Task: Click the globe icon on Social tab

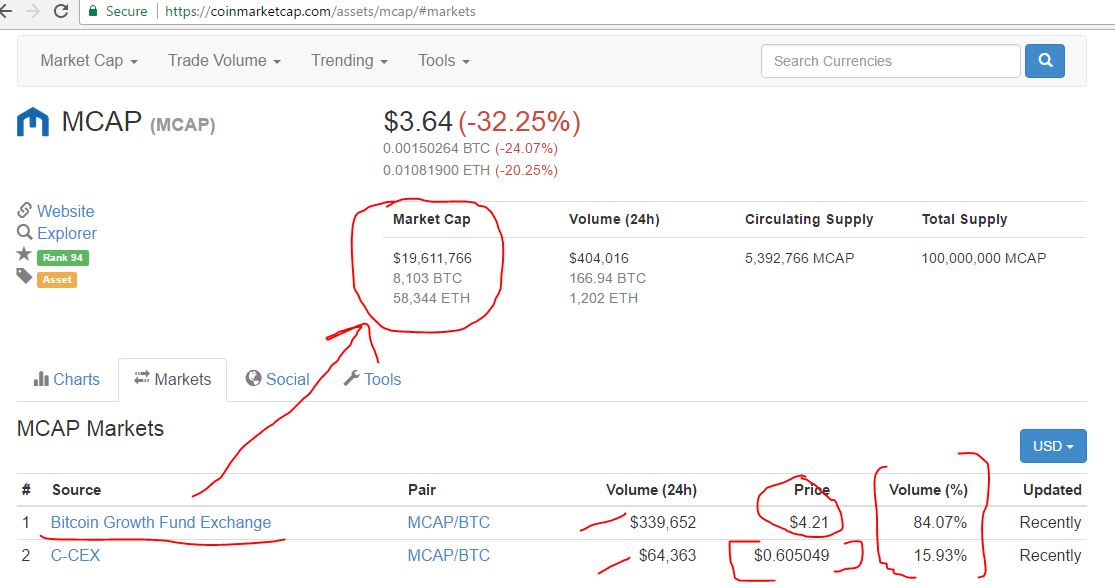Action: (253, 378)
